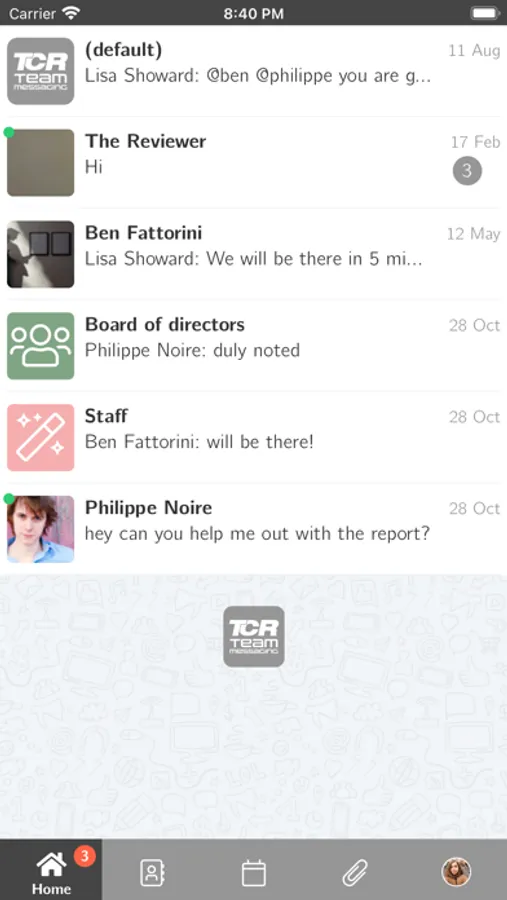Open the Staff channel message 'will be there!'
This screenshot has width=507, height=900.
click(253, 437)
